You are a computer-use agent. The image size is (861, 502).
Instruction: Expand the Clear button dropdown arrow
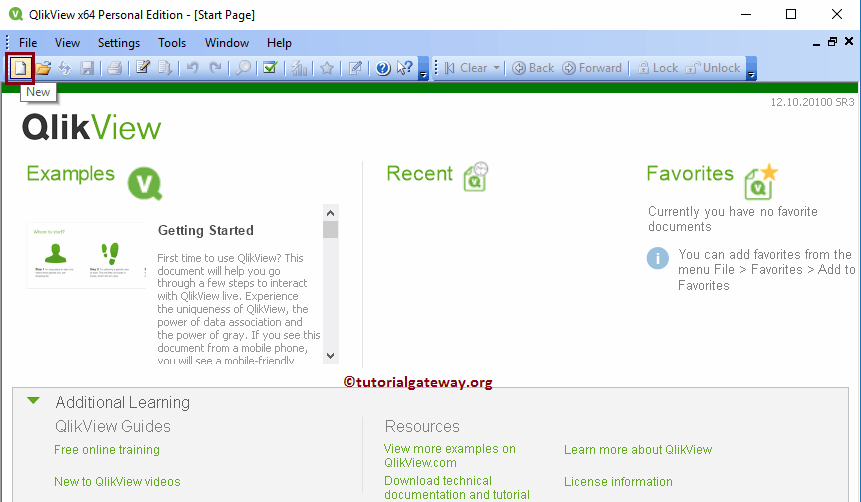pos(497,68)
